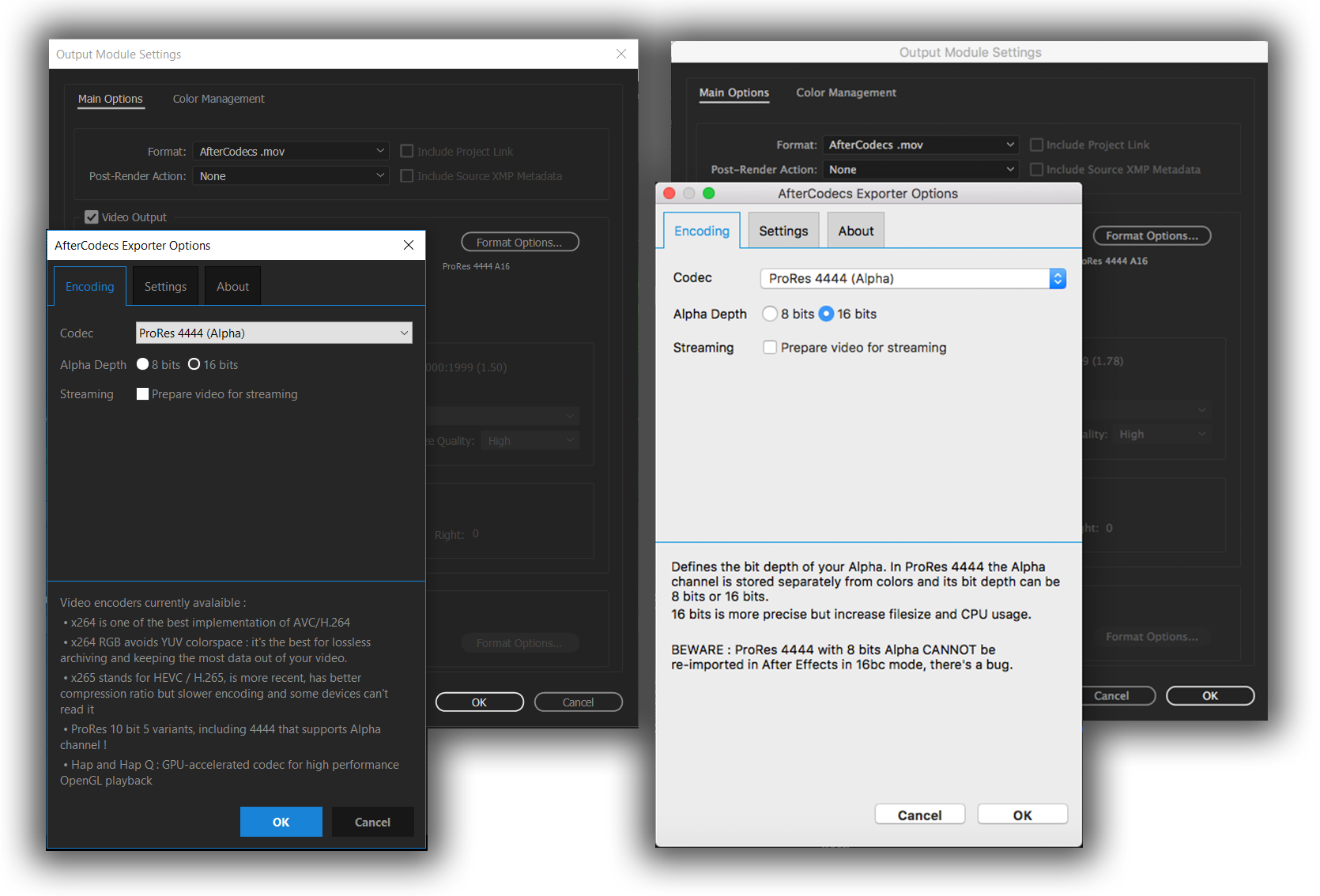The height and width of the screenshot is (896, 1320).
Task: Check Include Source XMP Metadata
Action: coord(406,175)
